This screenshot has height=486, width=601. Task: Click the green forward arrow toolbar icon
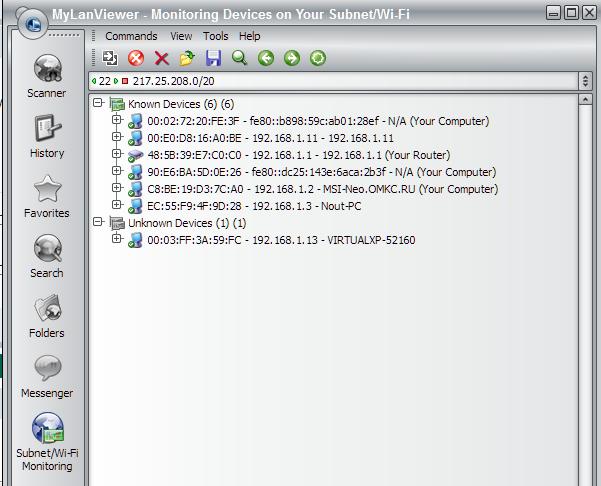click(292, 58)
